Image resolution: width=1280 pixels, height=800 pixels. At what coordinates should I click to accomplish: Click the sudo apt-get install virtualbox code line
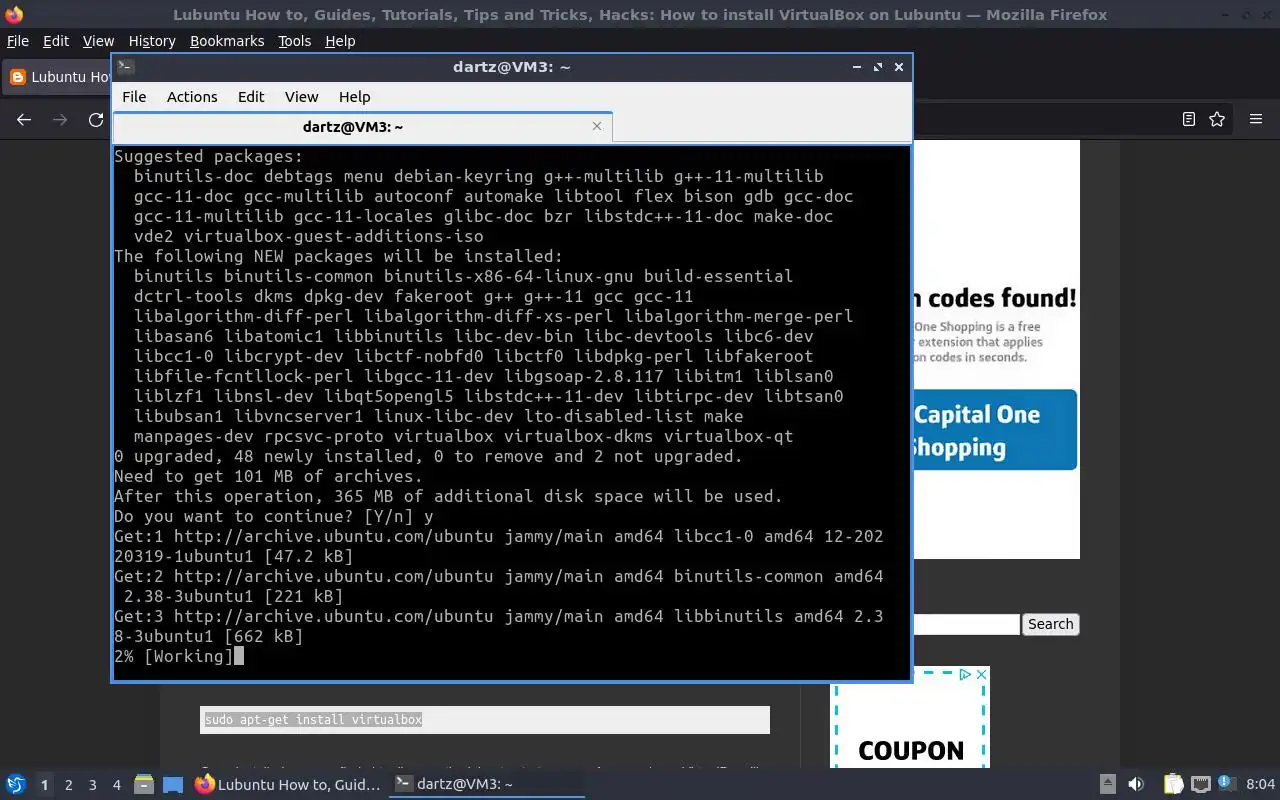314,719
